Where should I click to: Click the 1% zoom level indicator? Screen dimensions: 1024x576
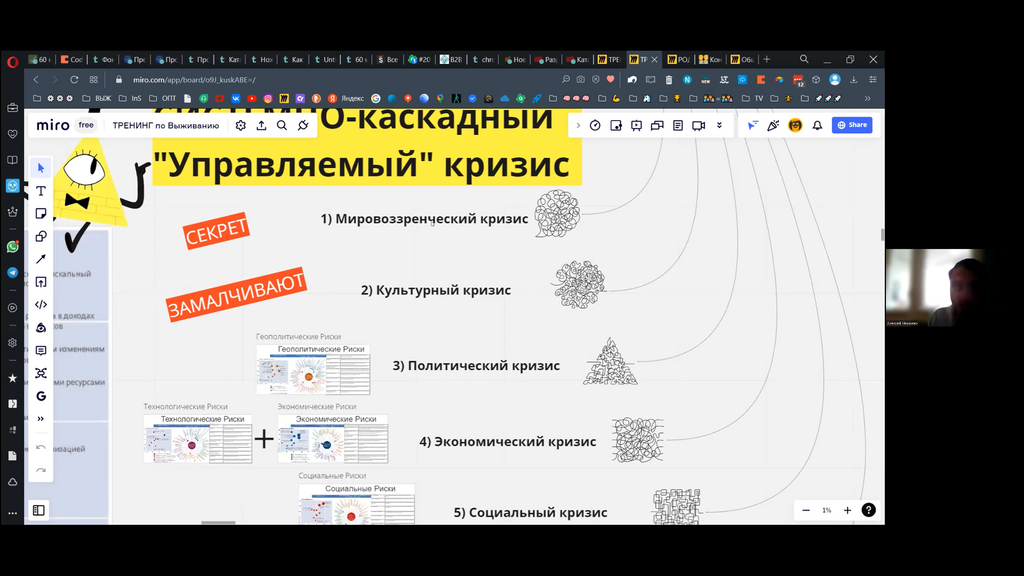coord(827,510)
